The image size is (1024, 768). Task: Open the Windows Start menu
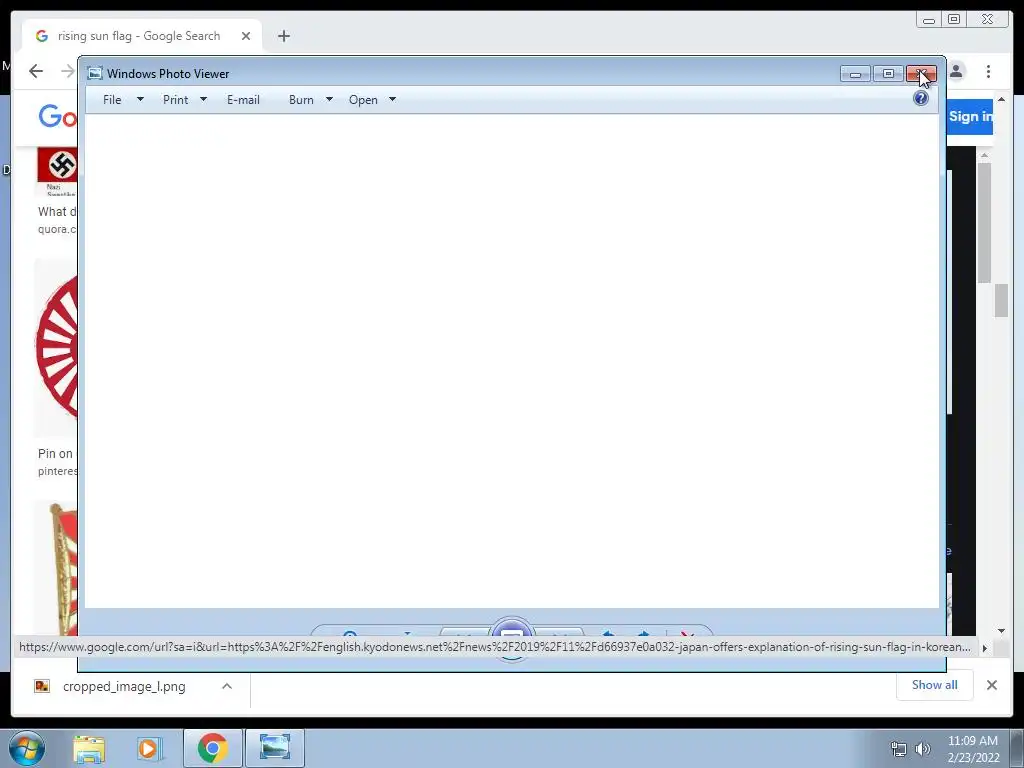26,749
